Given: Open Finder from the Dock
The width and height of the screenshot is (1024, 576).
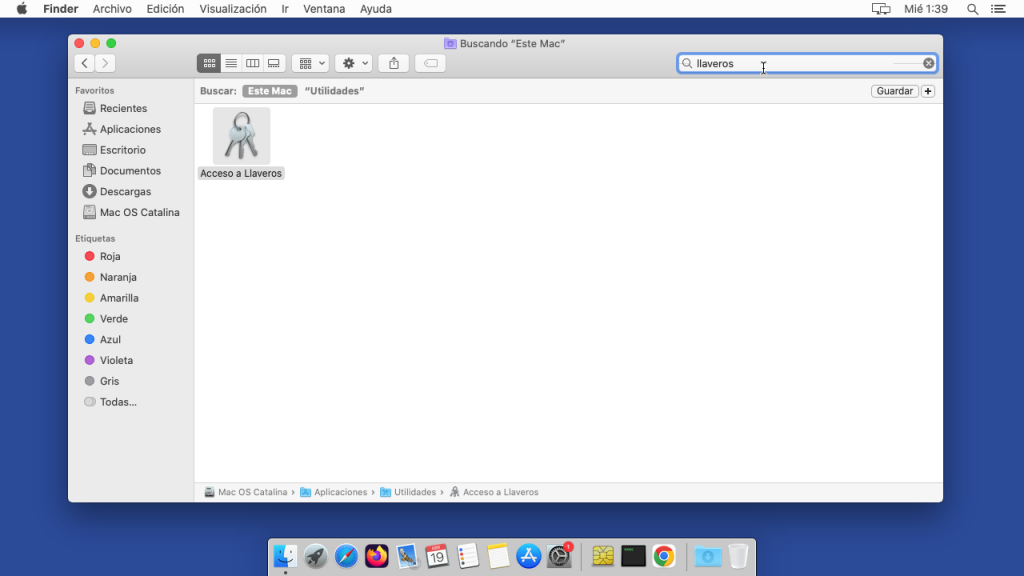Looking at the screenshot, I should tap(285, 556).
